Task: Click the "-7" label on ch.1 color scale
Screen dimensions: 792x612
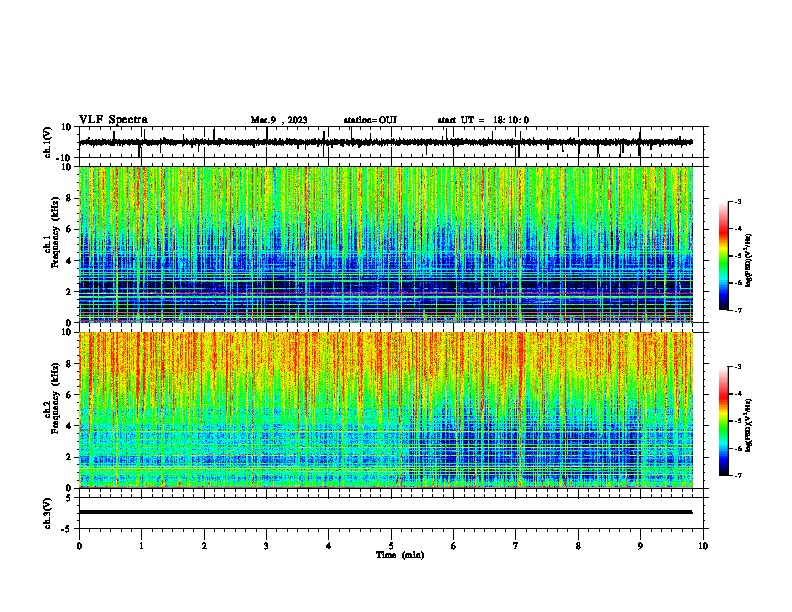Action: point(737,310)
